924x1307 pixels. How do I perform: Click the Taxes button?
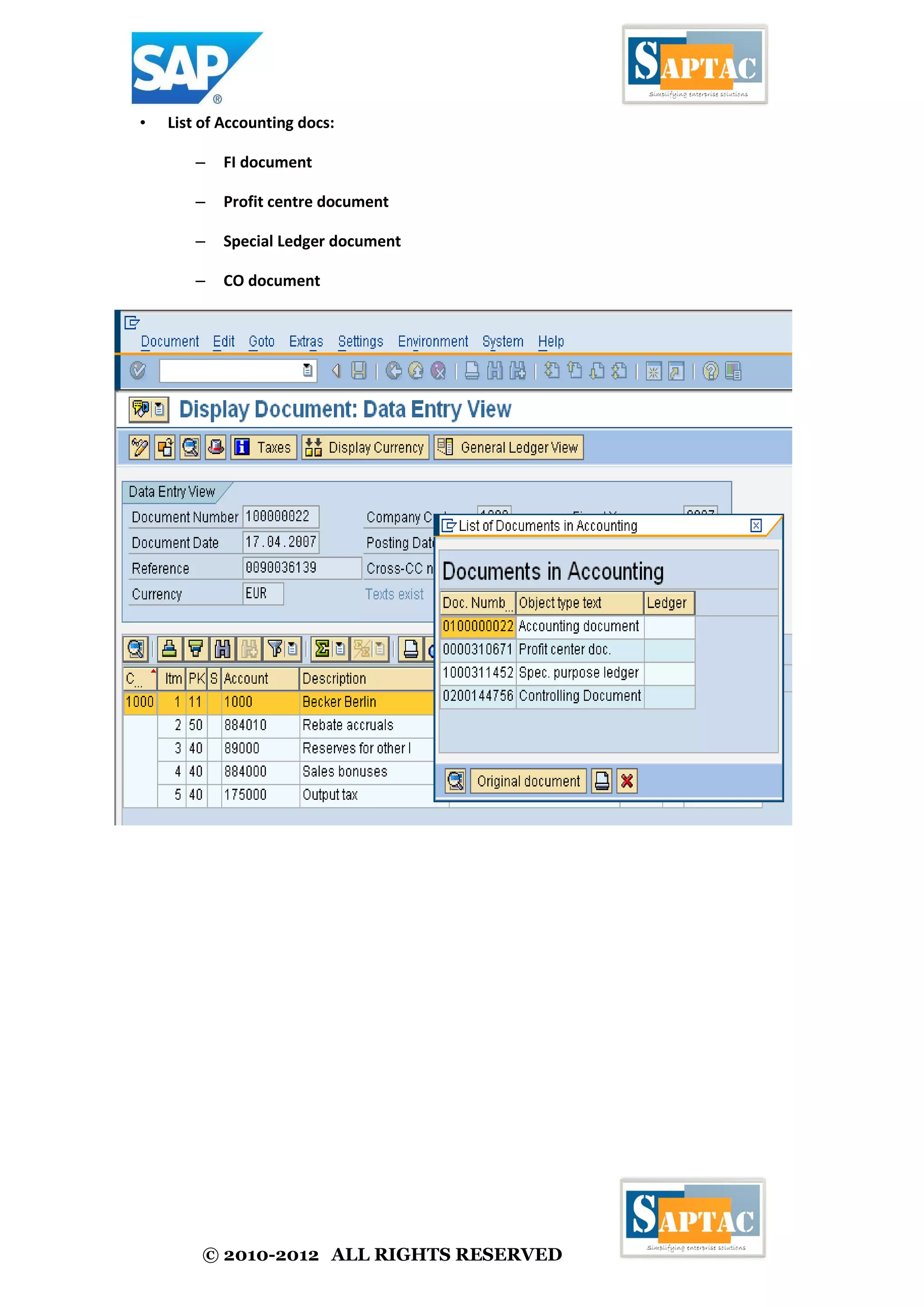click(263, 447)
